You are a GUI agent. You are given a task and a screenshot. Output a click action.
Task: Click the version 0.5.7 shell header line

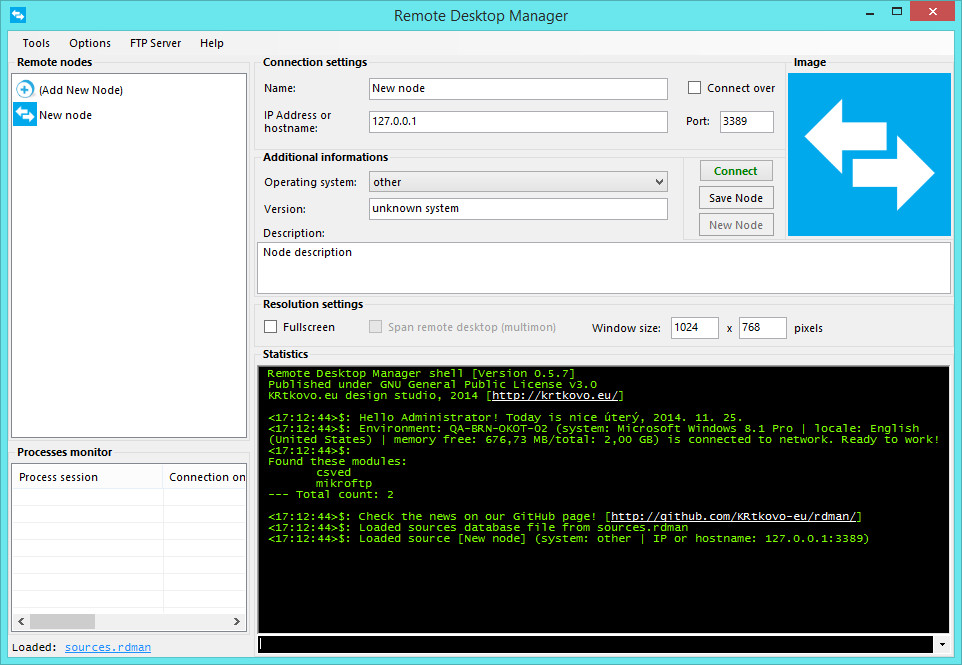coord(421,373)
